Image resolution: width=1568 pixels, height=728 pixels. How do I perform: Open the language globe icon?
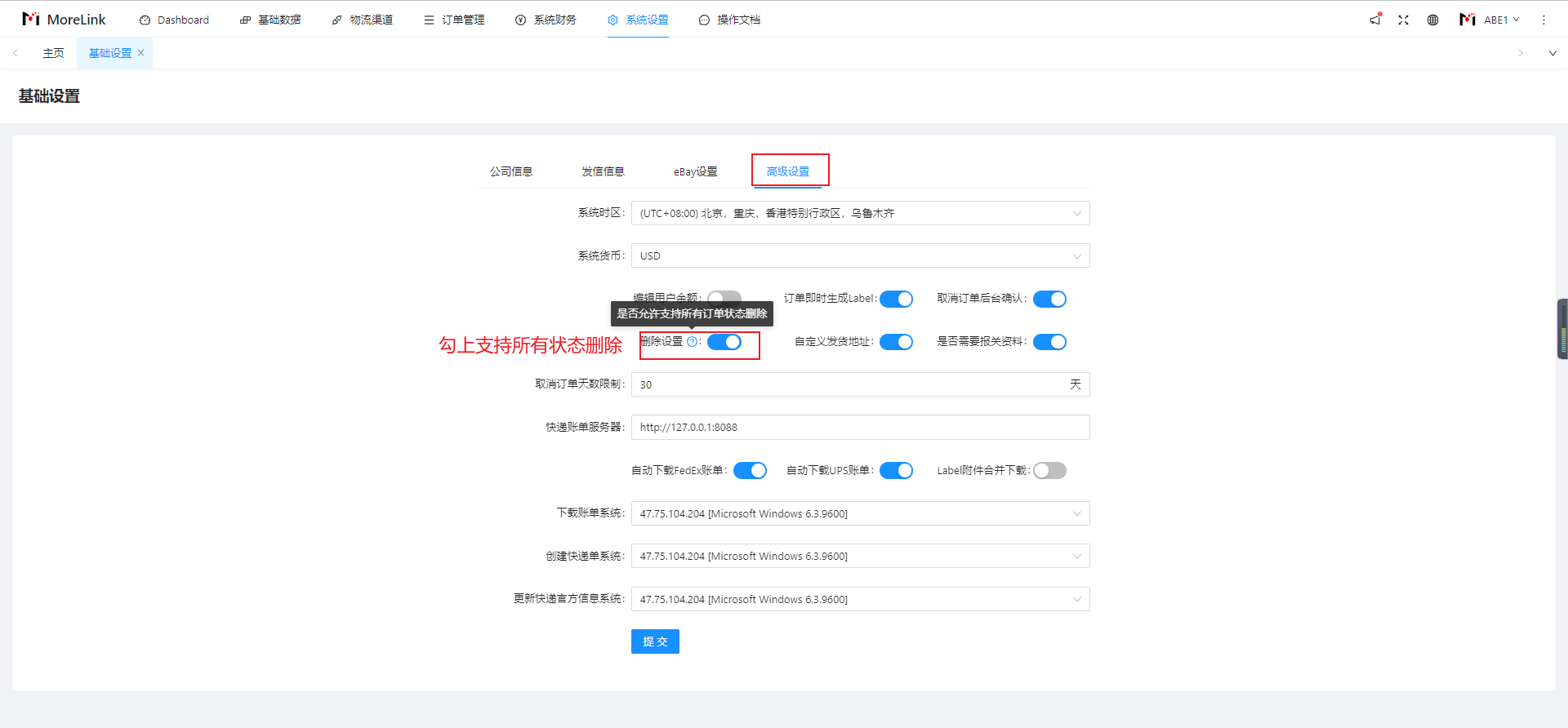coord(1432,20)
